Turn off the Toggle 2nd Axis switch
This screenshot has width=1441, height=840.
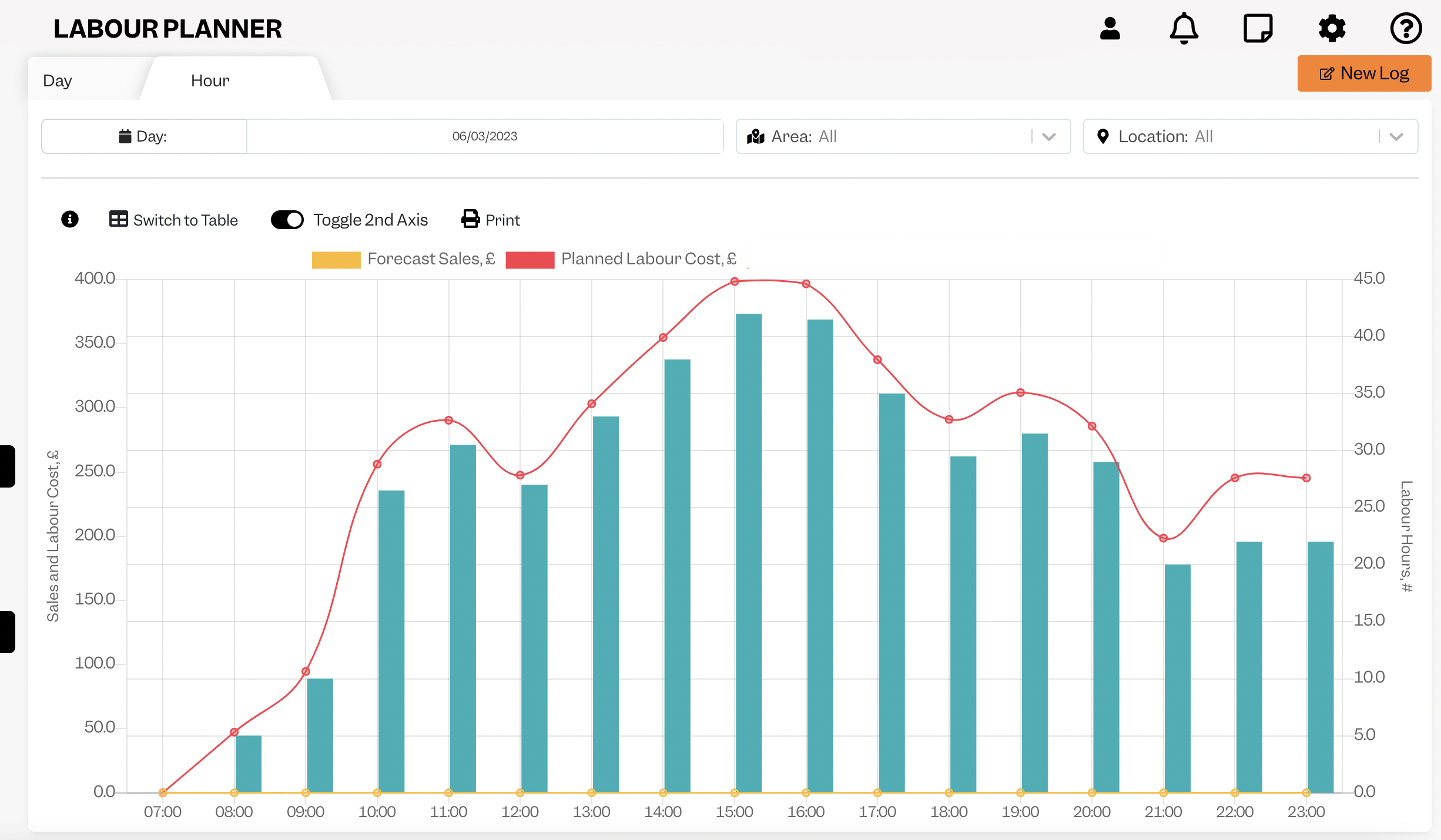(x=287, y=220)
